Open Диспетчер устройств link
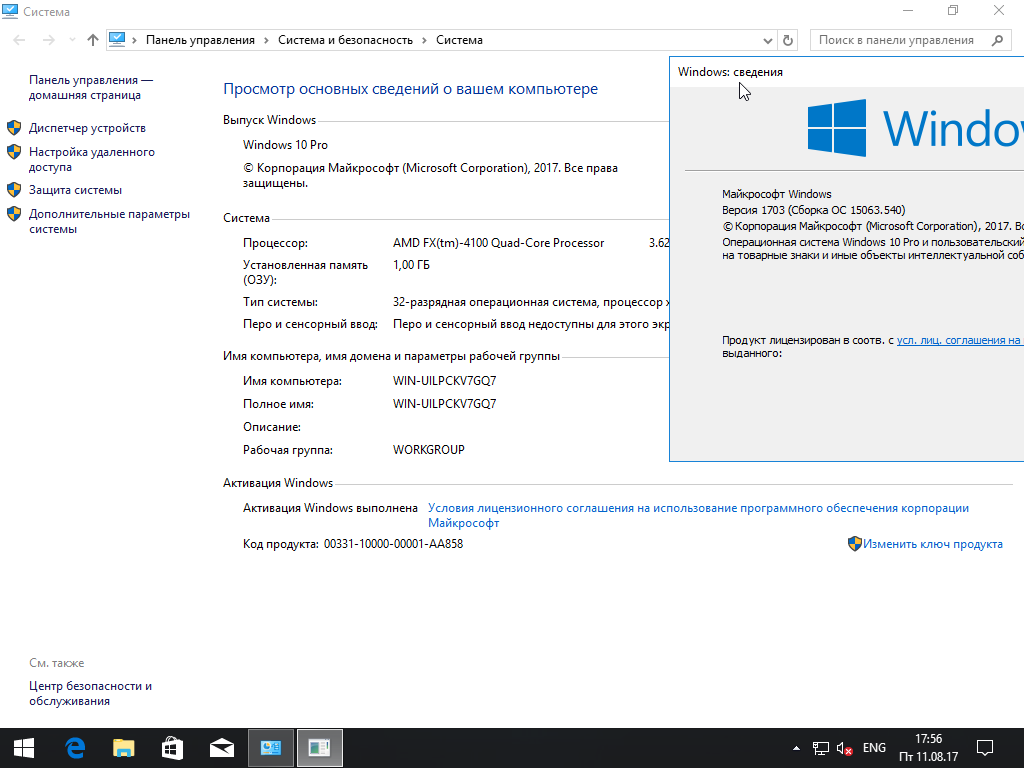Viewport: 1024px width, 768px height. (x=87, y=128)
